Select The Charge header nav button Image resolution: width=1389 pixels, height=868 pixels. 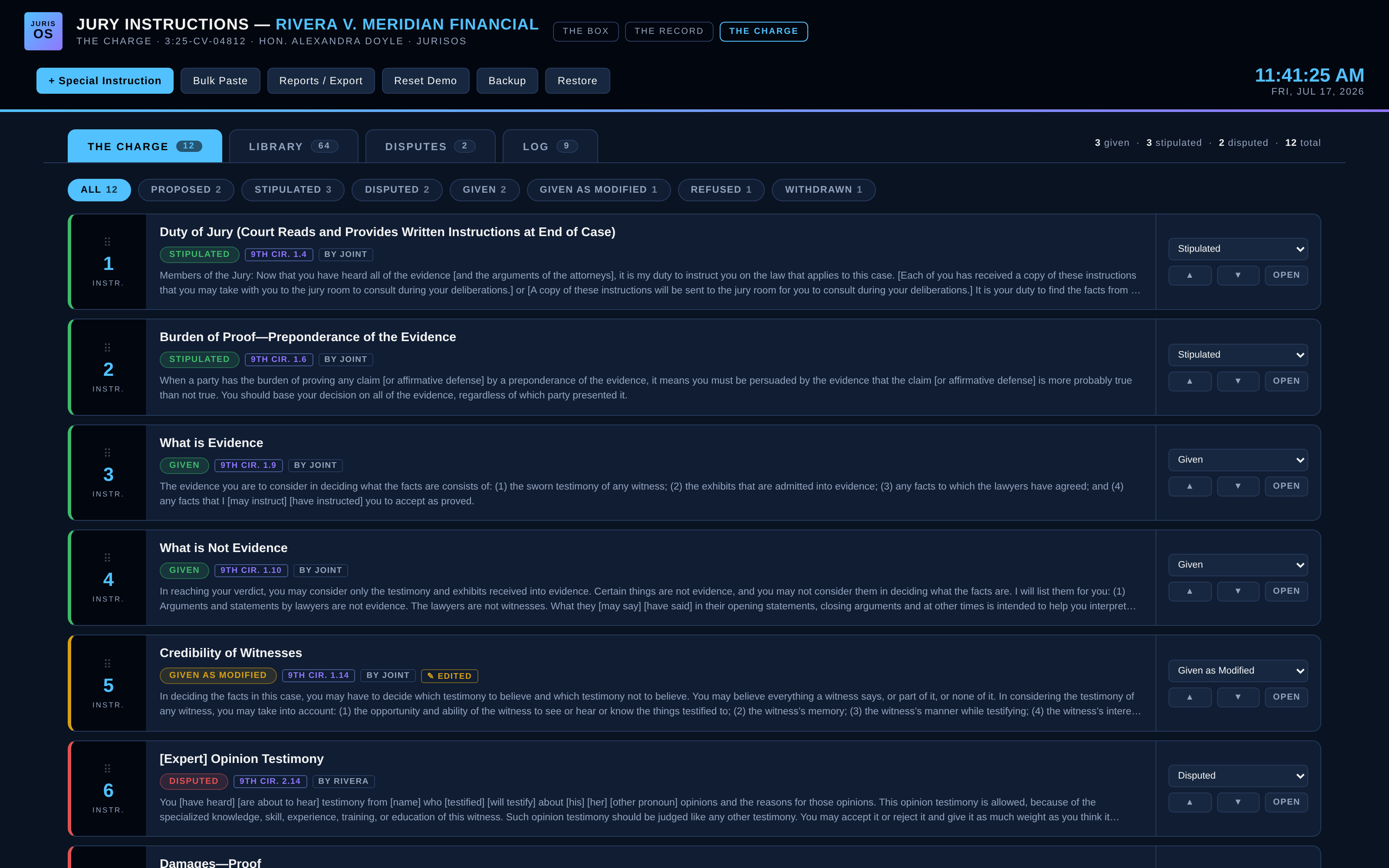point(764,32)
